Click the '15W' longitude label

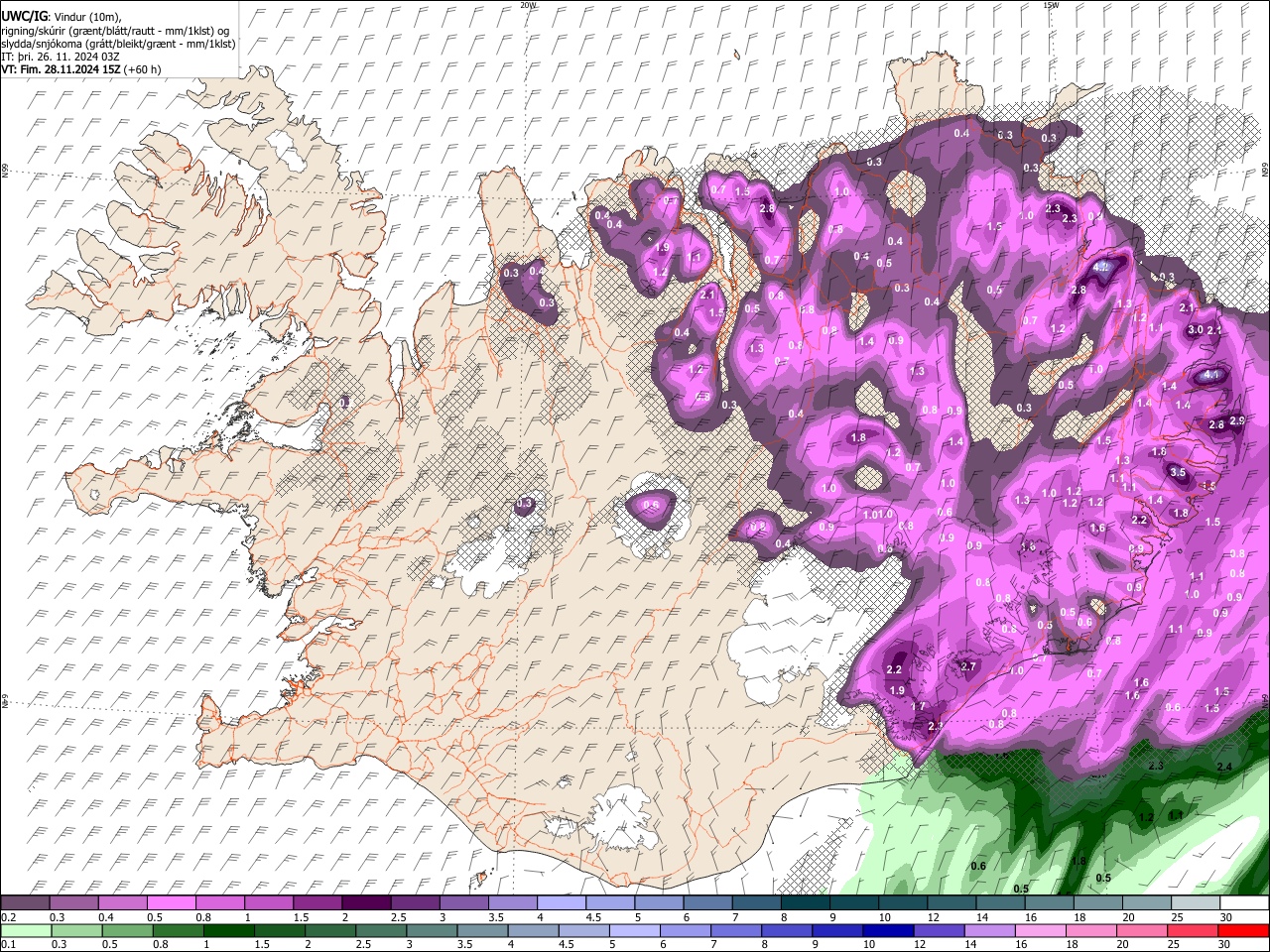(x=1051, y=5)
